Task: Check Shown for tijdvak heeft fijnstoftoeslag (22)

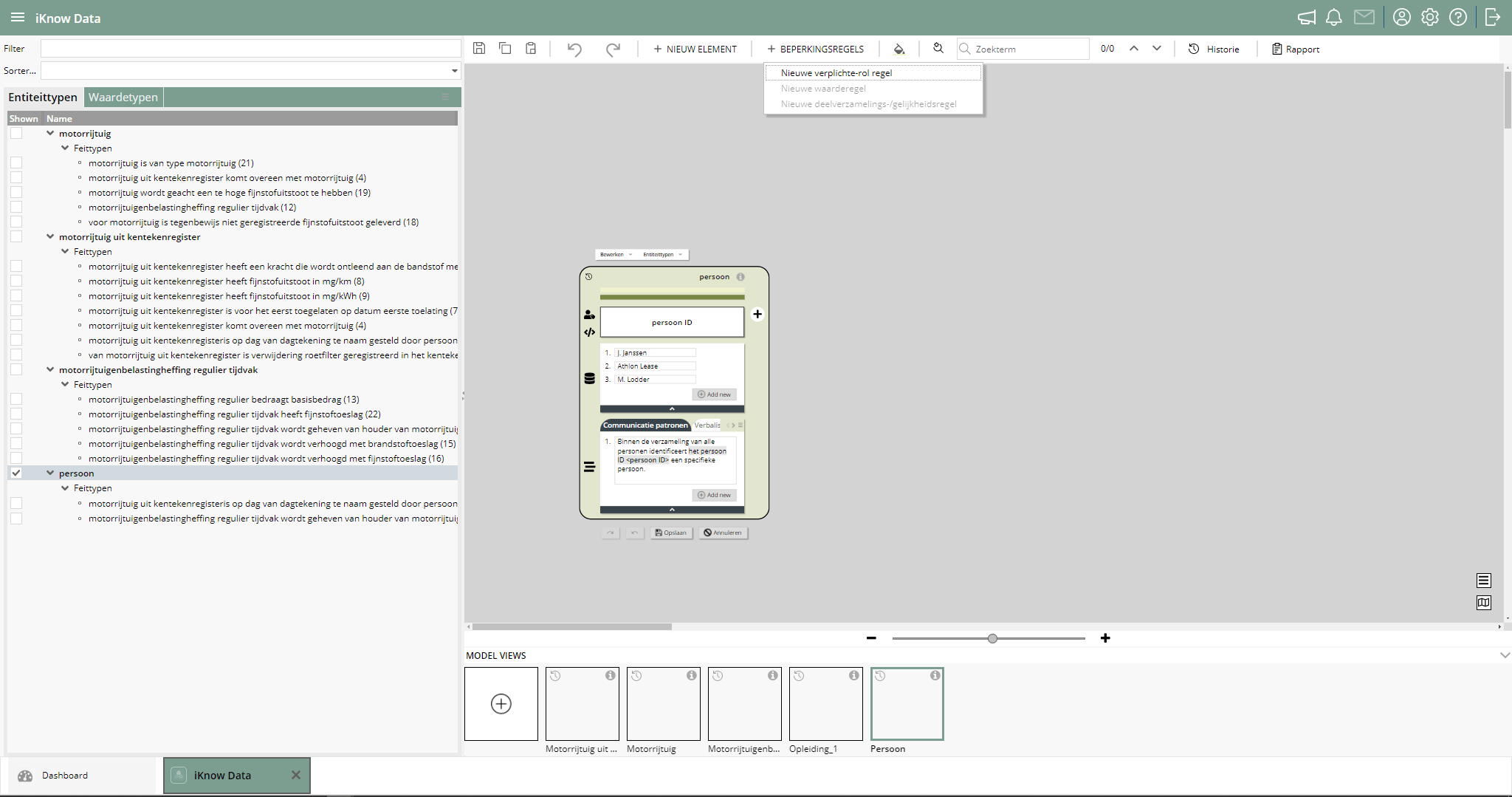Action: point(16,414)
